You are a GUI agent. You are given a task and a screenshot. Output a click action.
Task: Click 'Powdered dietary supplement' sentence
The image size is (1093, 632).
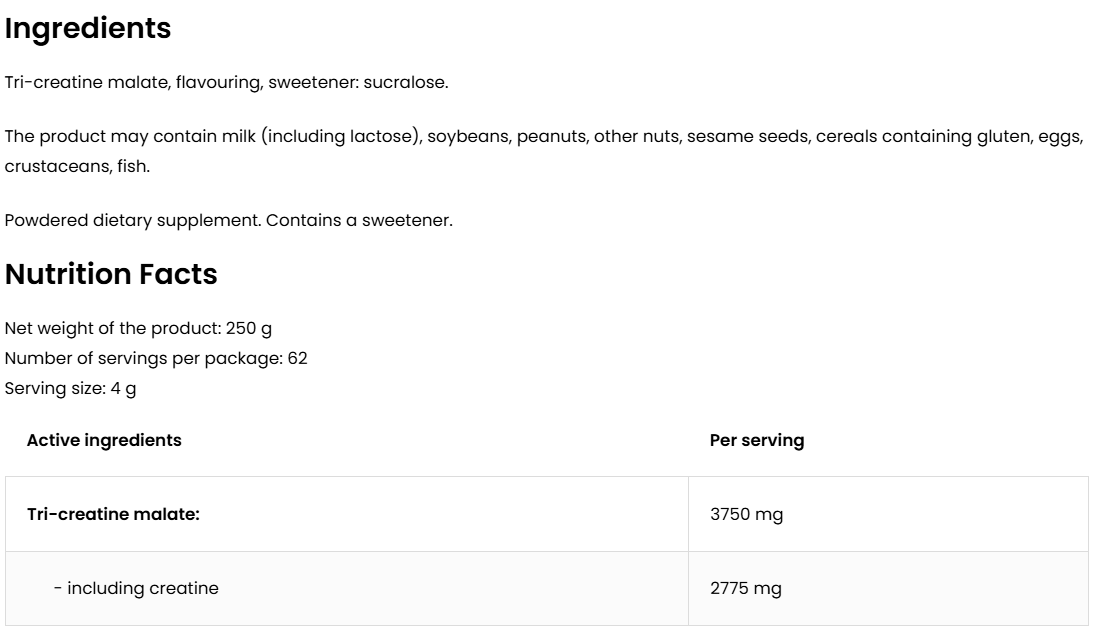pos(133,220)
